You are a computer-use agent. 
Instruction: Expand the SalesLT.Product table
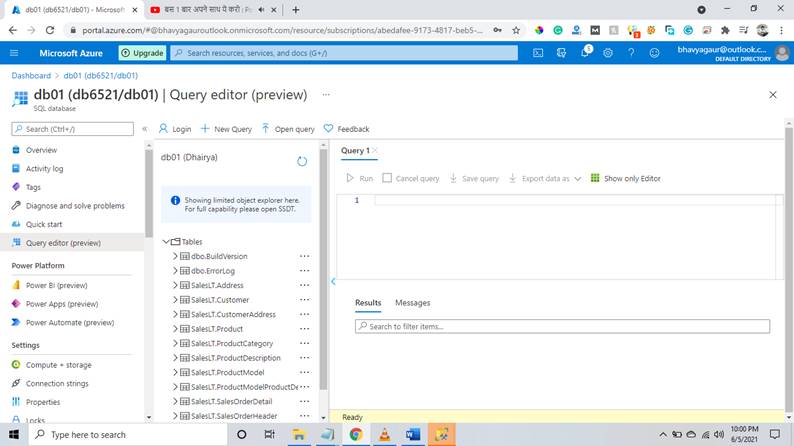tap(175, 329)
